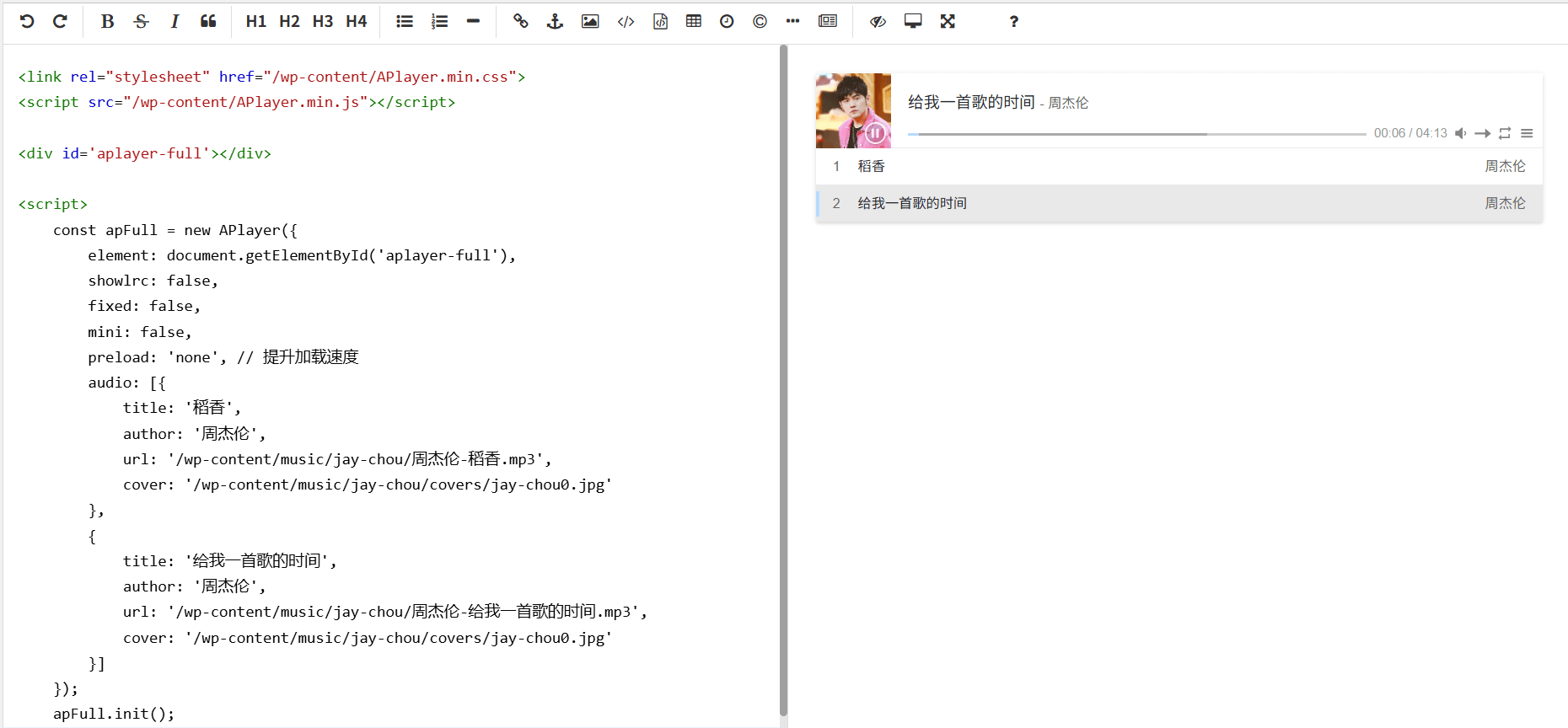Toggle fullscreen editor mode
1568x728 pixels.
tap(948, 22)
